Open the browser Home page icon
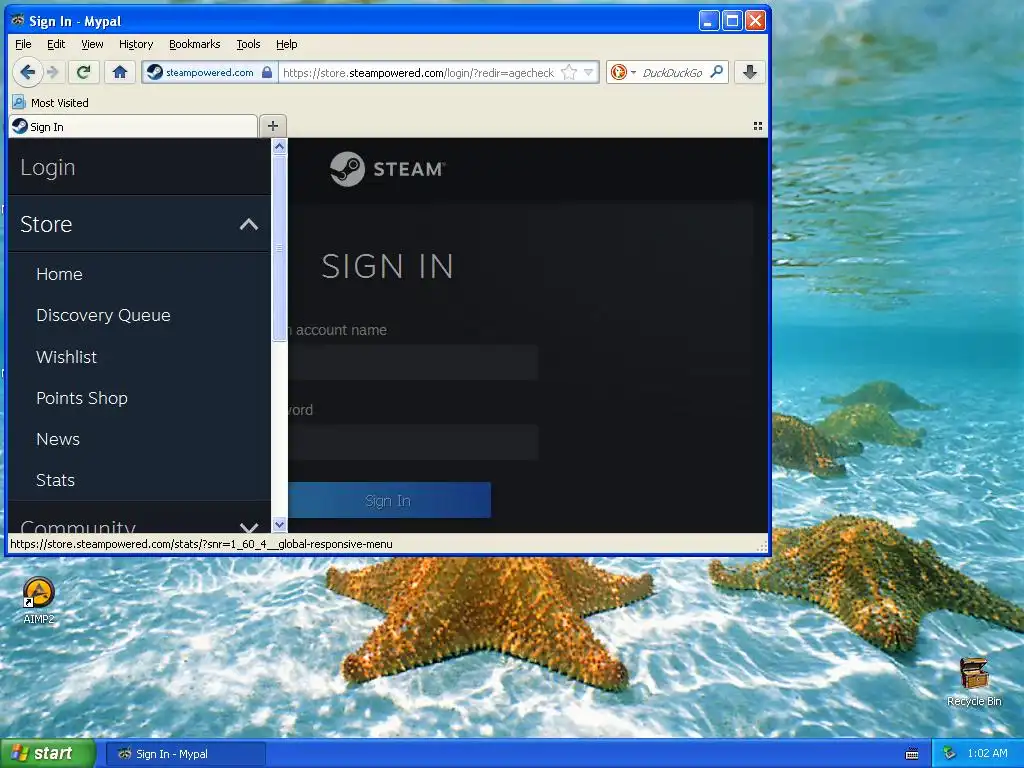Viewport: 1024px width, 768px height. coord(120,72)
